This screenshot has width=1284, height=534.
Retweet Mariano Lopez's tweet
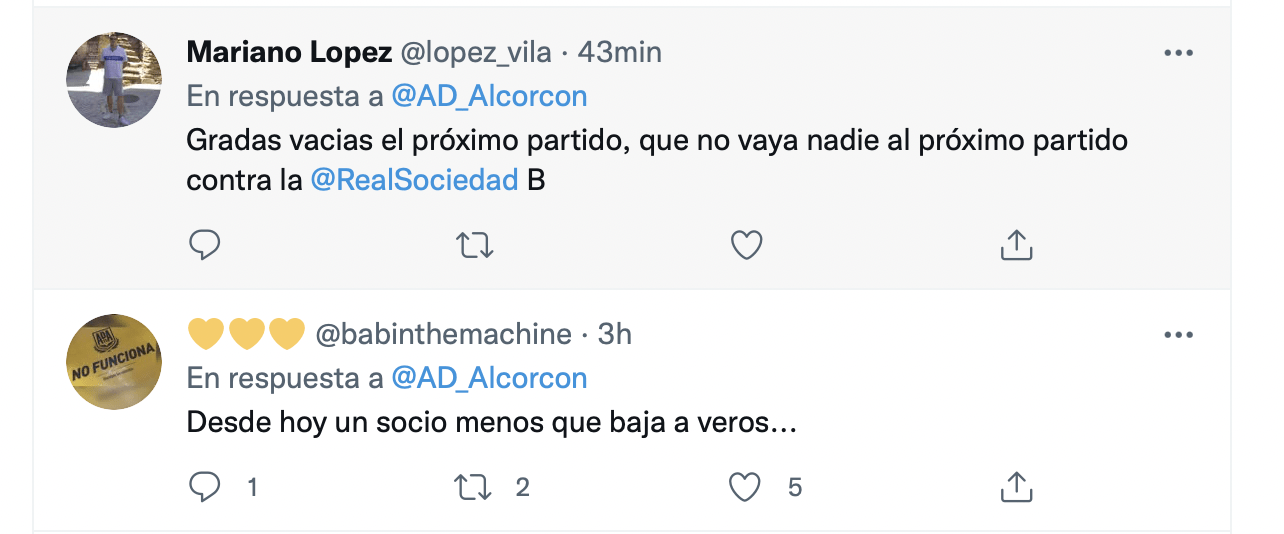475,245
